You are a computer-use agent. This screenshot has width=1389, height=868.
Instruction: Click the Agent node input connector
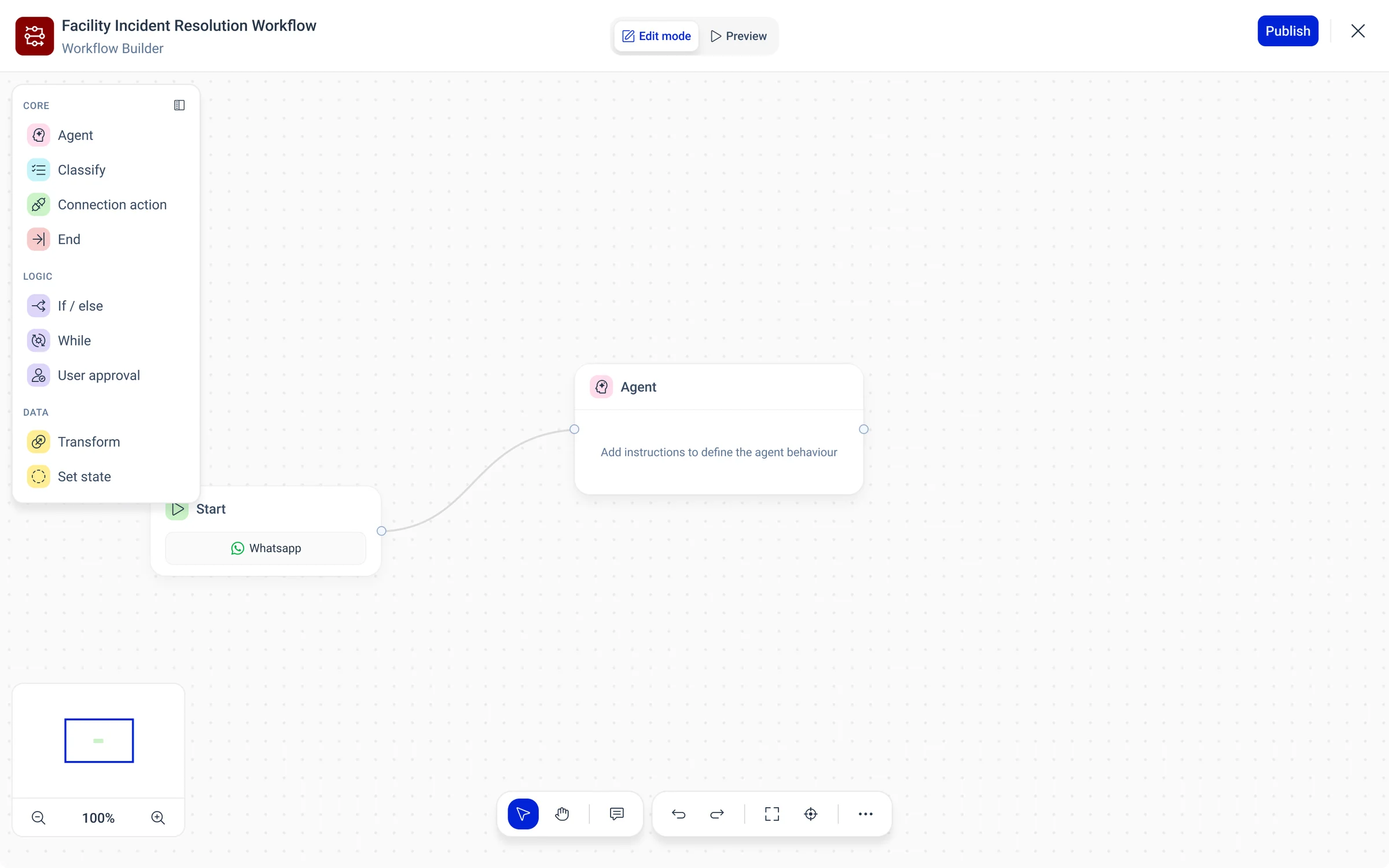(574, 429)
